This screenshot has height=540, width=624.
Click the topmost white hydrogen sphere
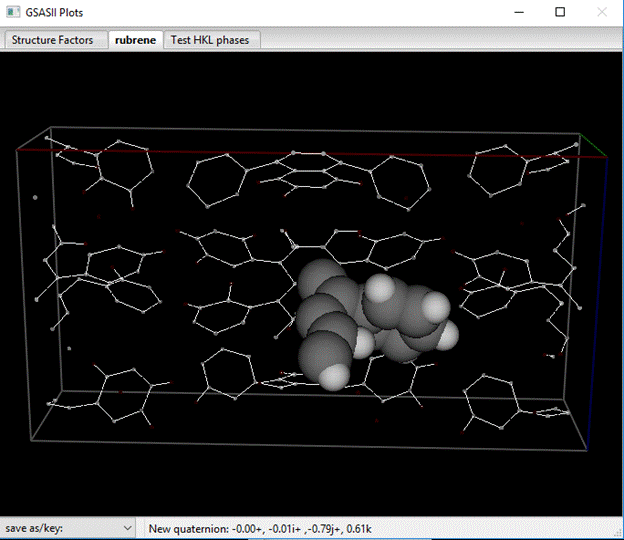(380, 289)
